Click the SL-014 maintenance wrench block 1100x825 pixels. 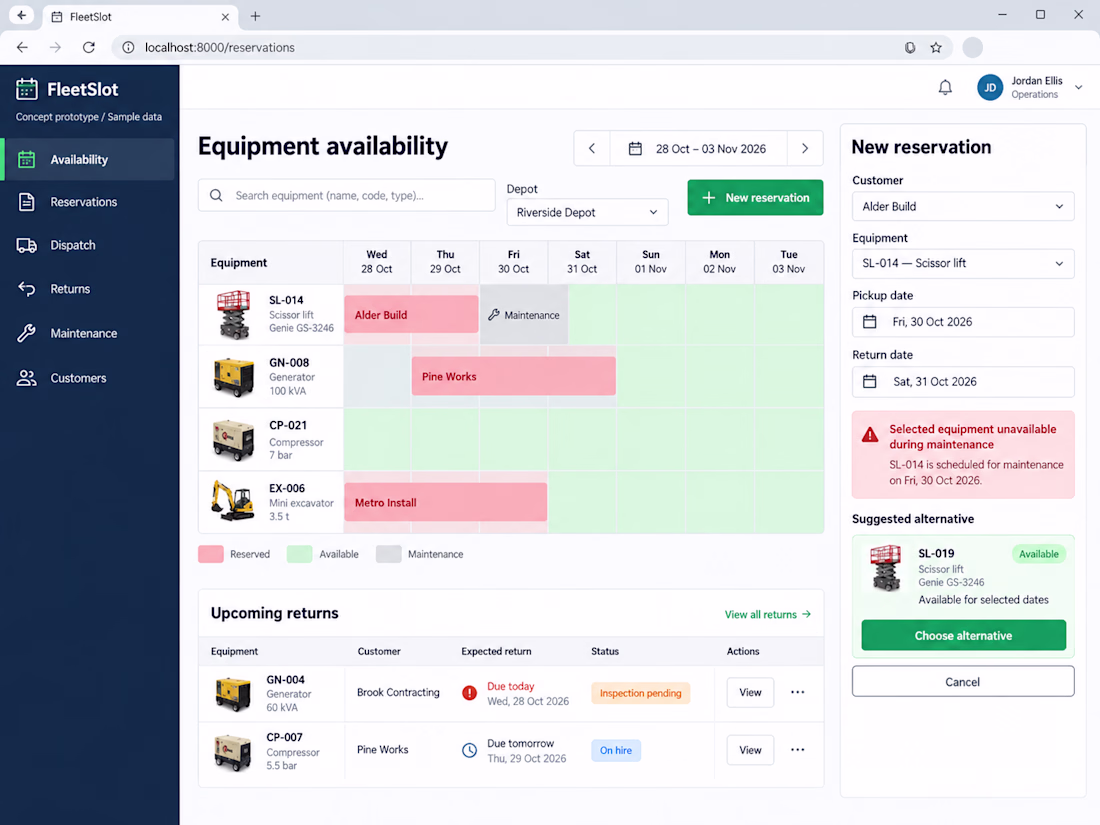pos(524,315)
